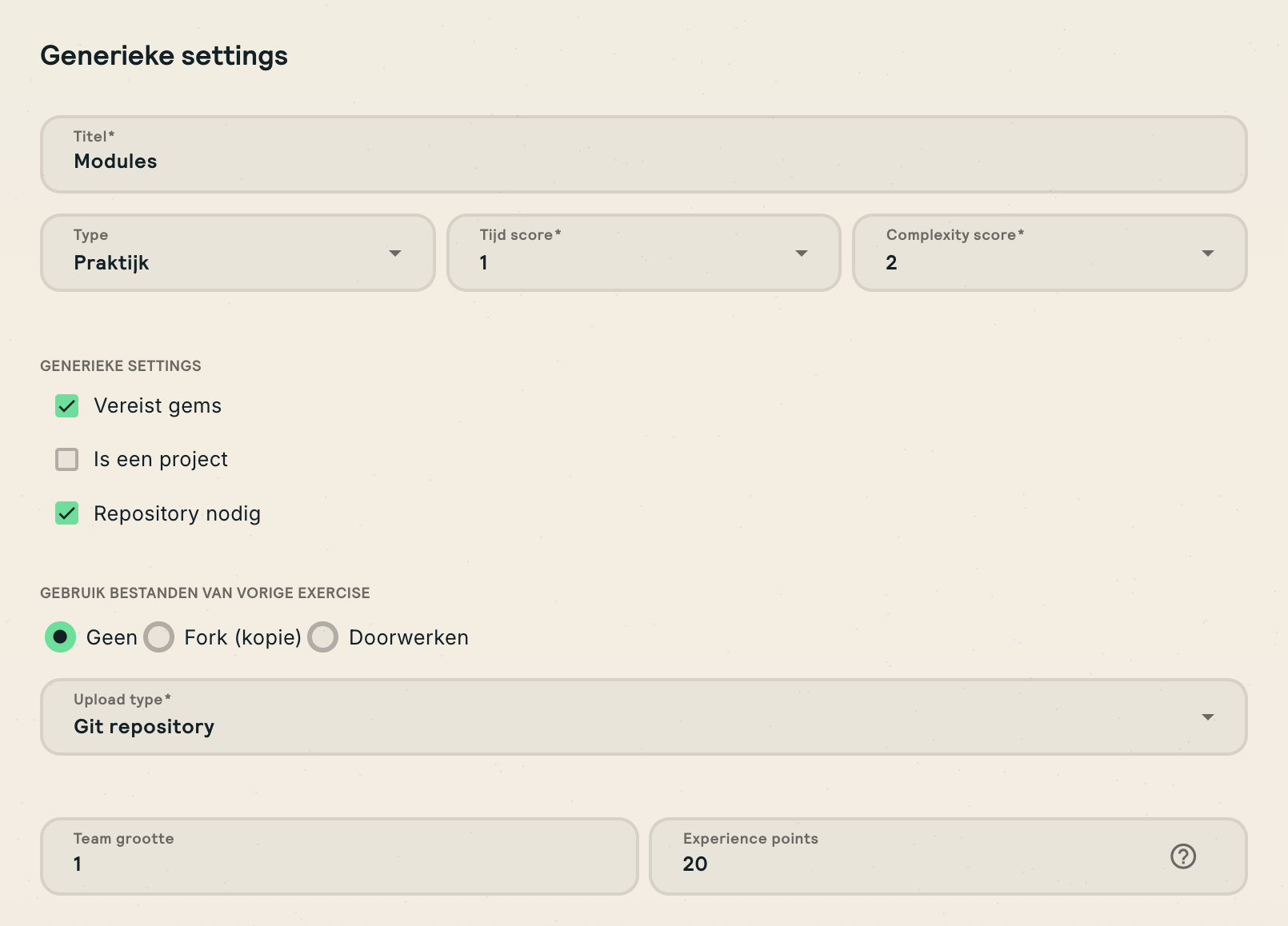Viewport: 1288px width, 926px height.
Task: Click the Complexity score dropdown arrow icon
Action: pos(1207,253)
